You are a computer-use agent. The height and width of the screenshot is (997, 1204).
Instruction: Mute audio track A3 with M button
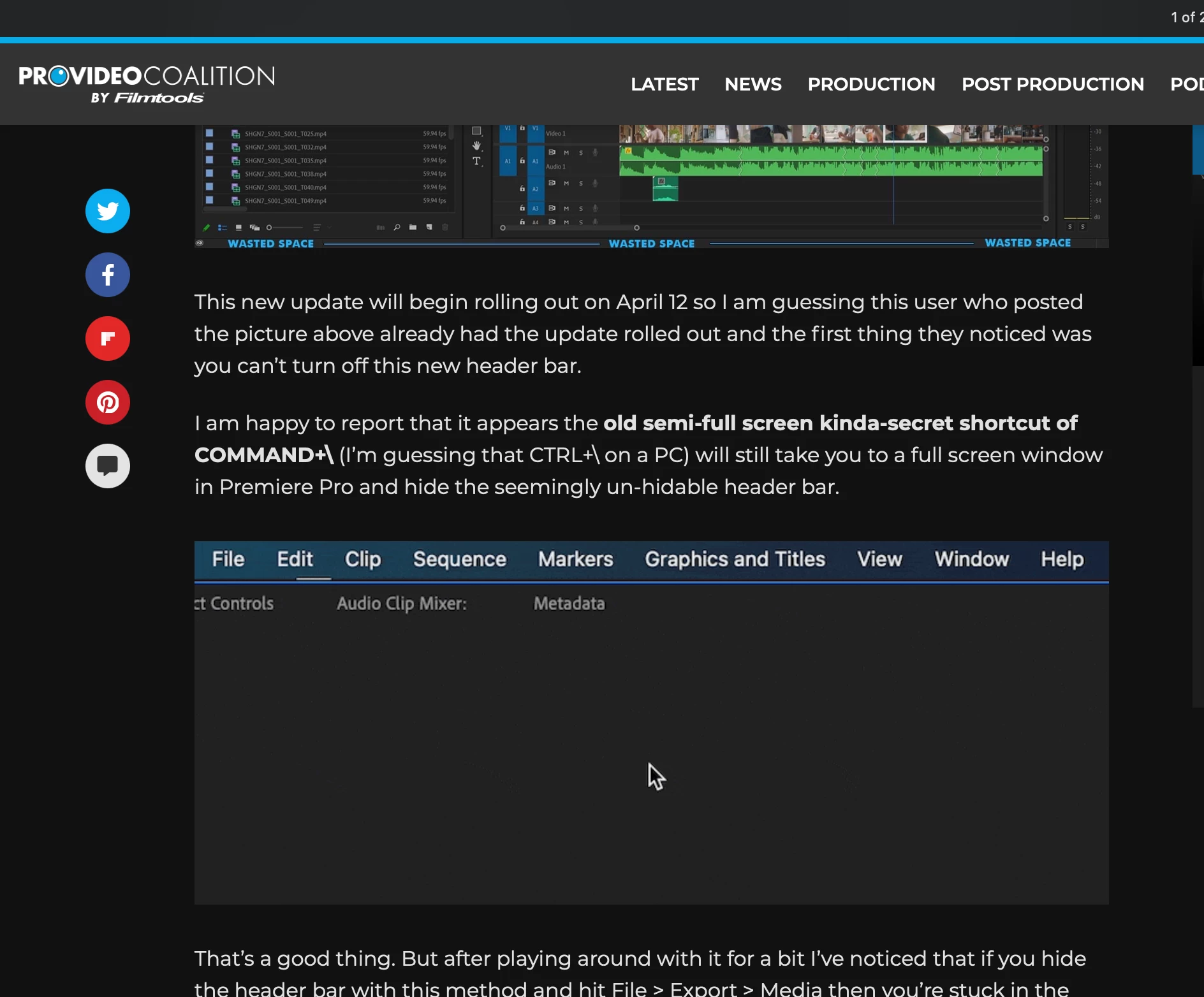[566, 208]
